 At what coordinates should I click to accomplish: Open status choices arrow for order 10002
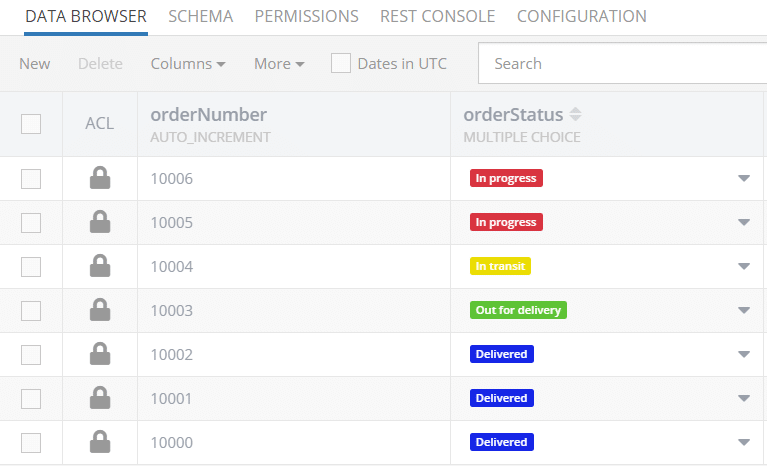pos(744,355)
